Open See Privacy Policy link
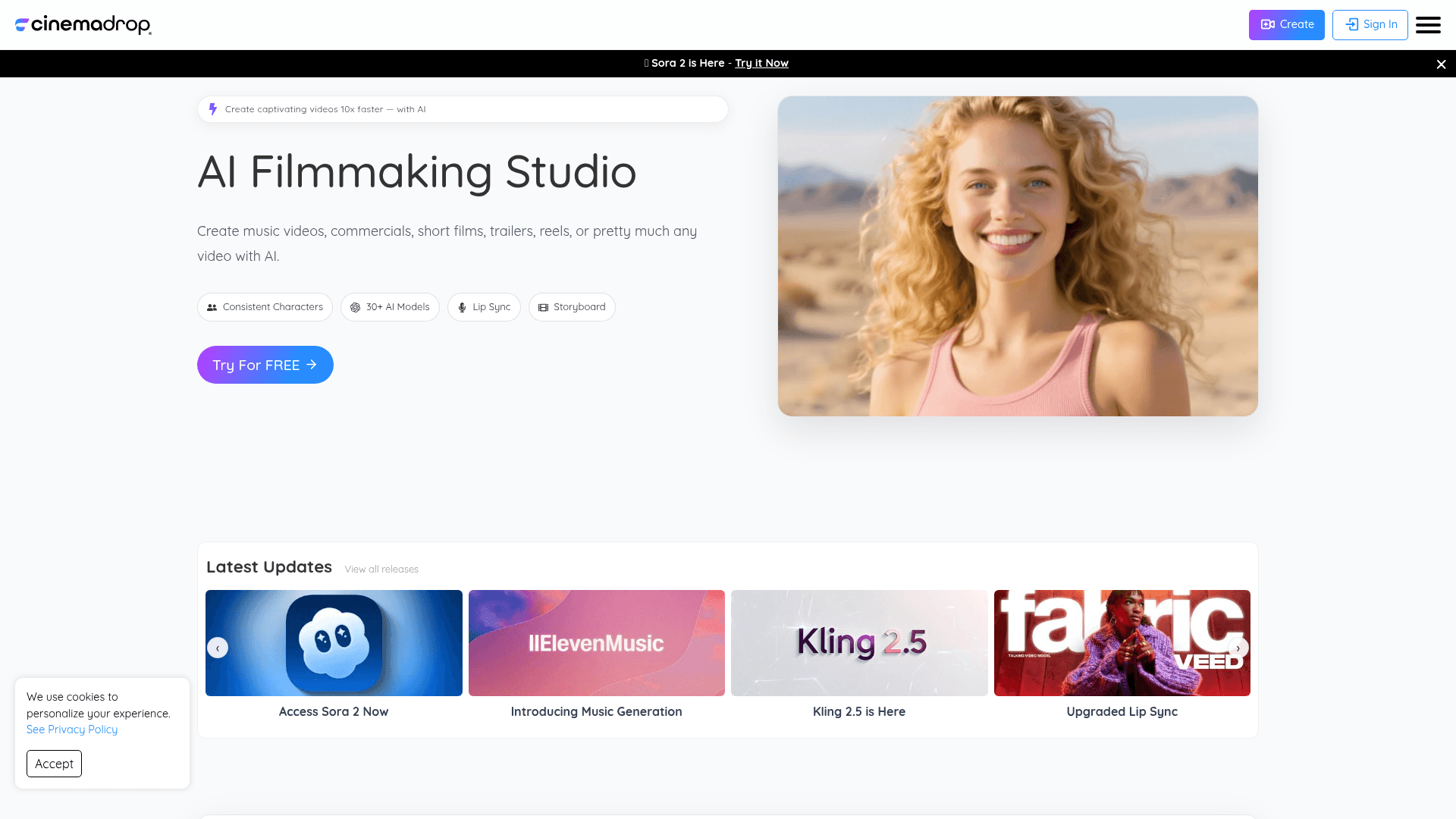 click(72, 730)
